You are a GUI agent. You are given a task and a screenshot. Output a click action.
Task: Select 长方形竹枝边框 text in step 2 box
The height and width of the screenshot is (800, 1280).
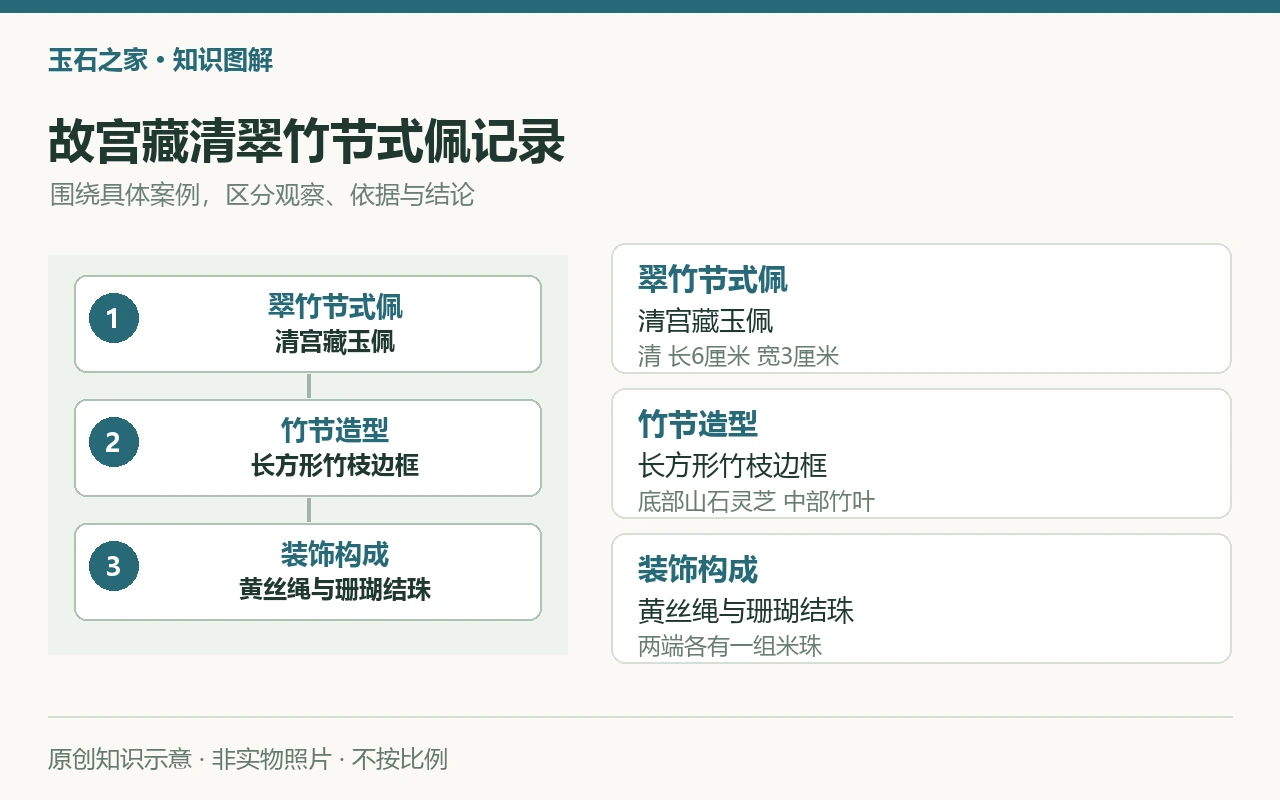pyautogui.click(x=335, y=466)
